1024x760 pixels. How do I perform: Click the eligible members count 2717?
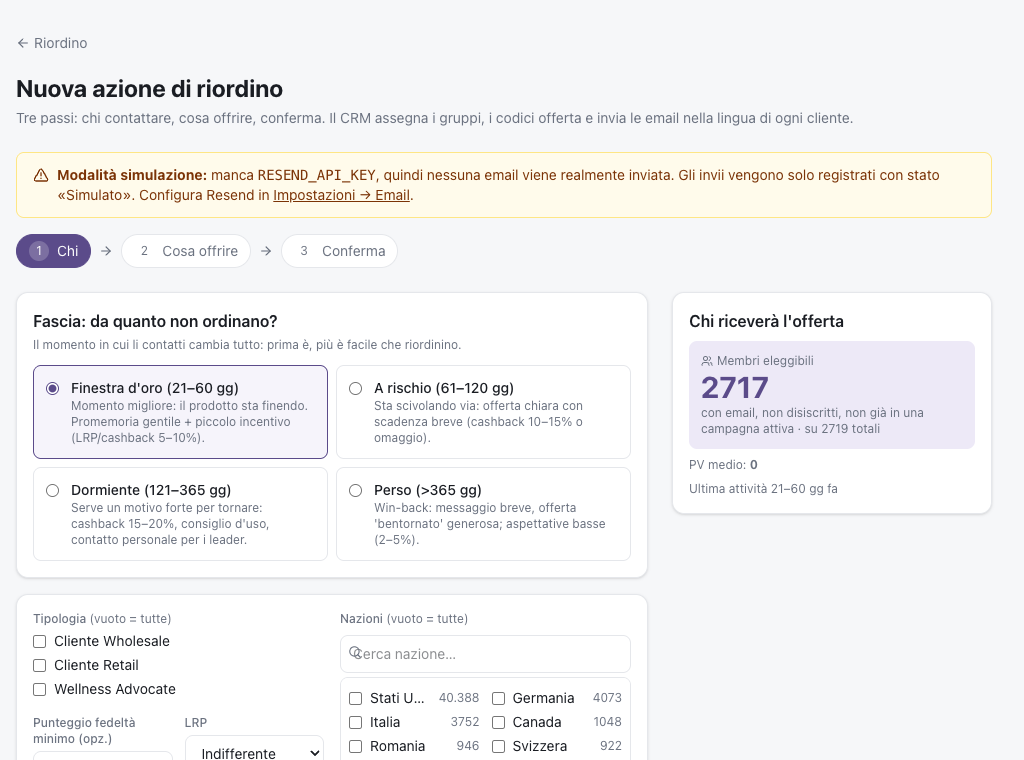tap(735, 388)
